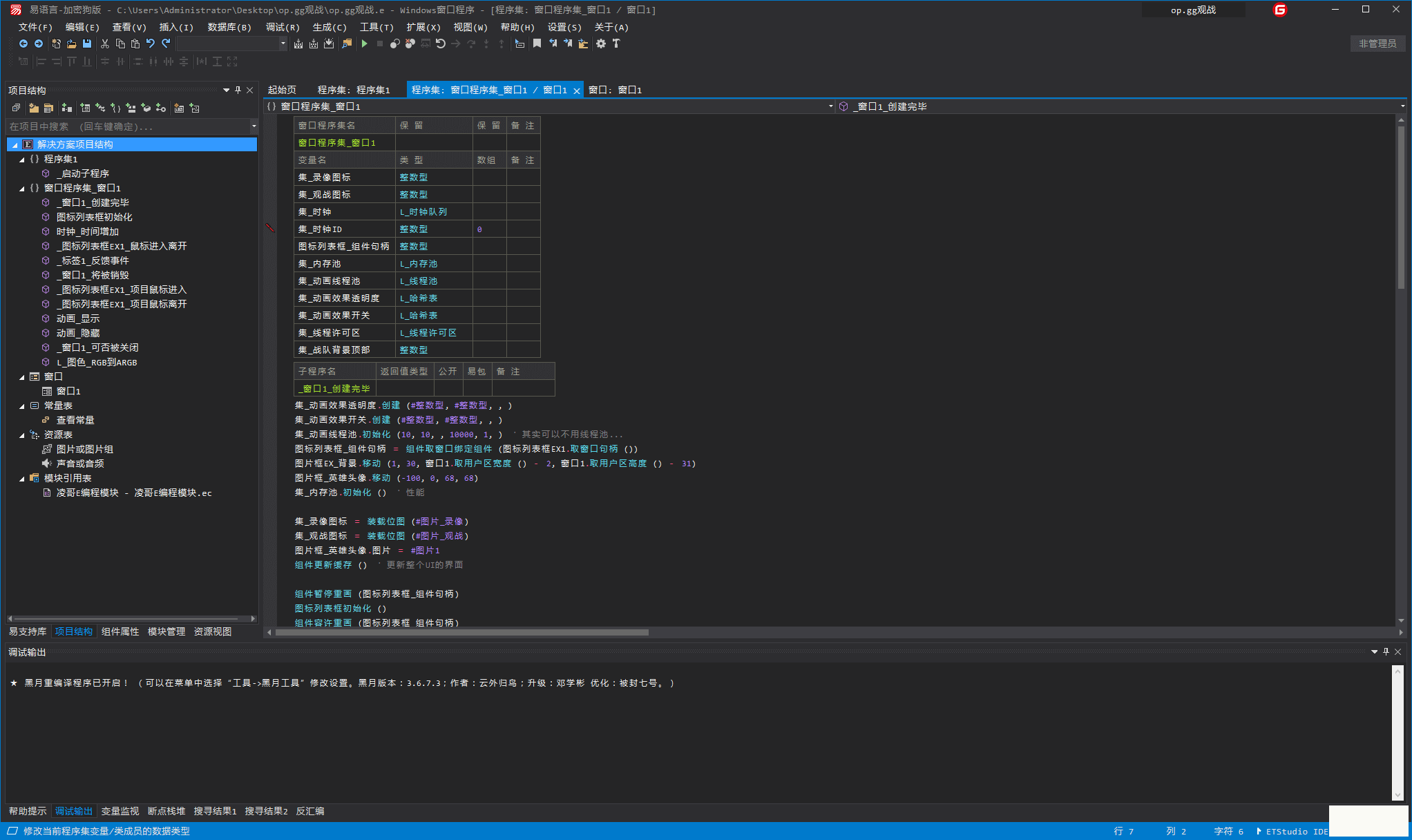Click the navigate forward arrow icon
The height and width of the screenshot is (840, 1412).
coord(39,44)
